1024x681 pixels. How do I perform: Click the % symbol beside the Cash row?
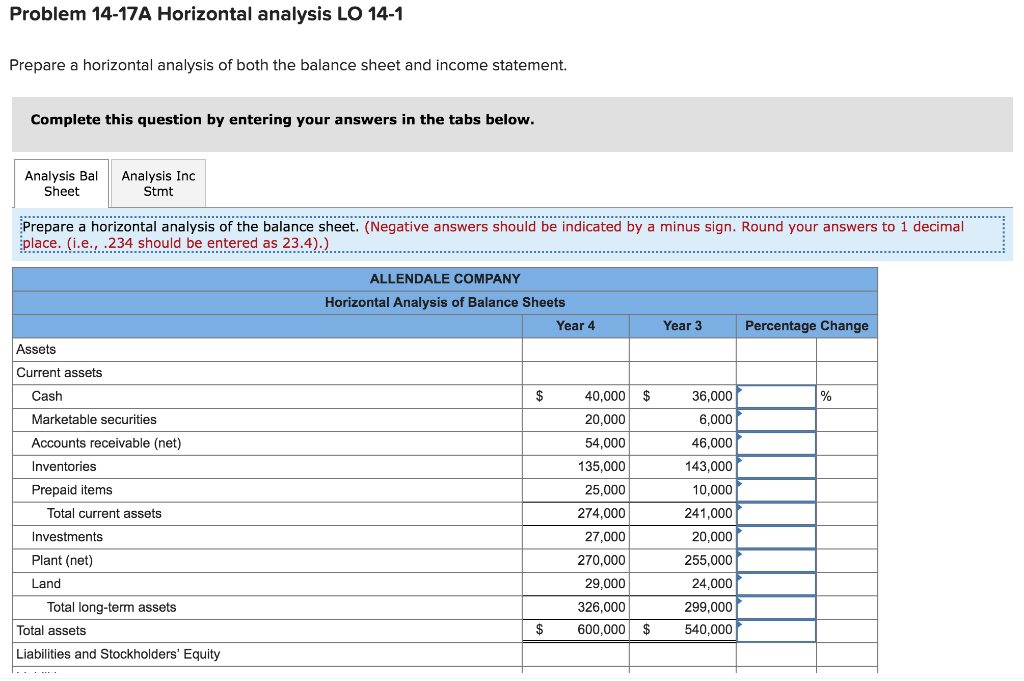coord(826,395)
